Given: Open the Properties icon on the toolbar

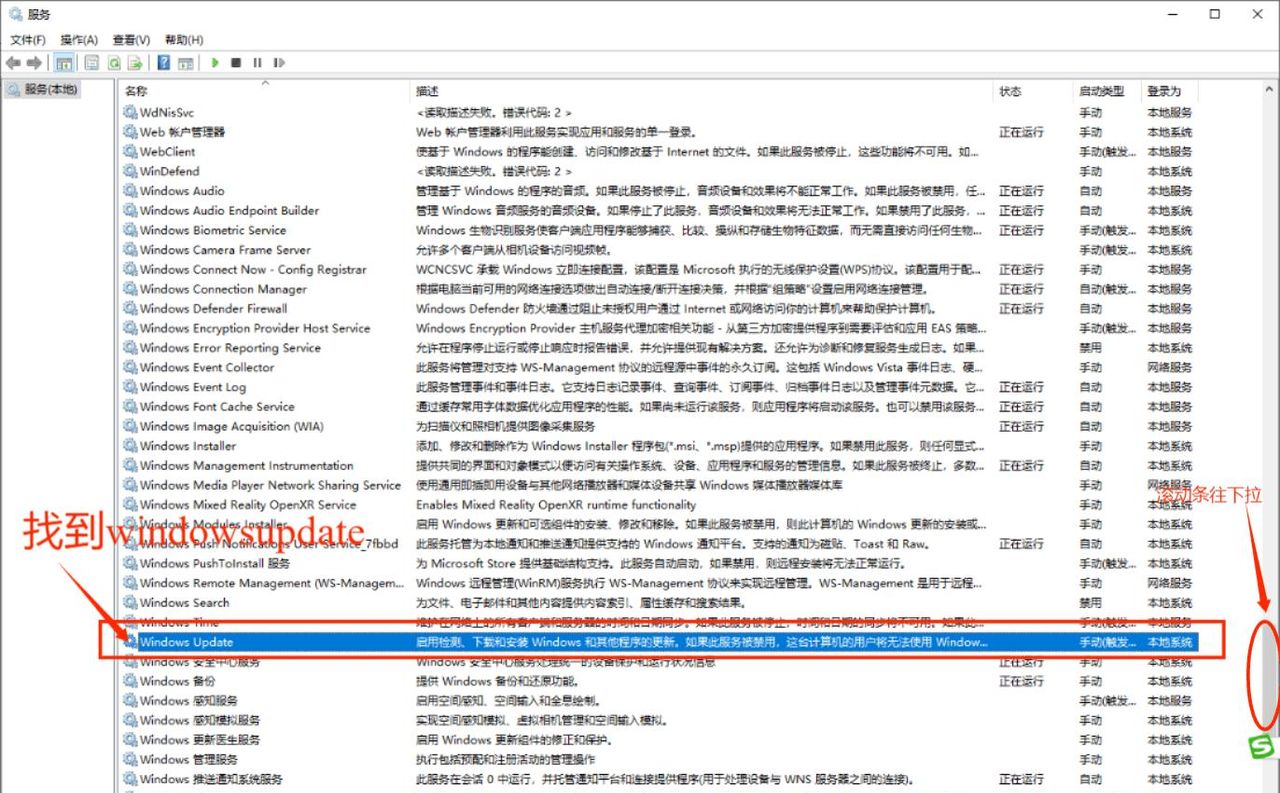Looking at the screenshot, I should (91, 63).
